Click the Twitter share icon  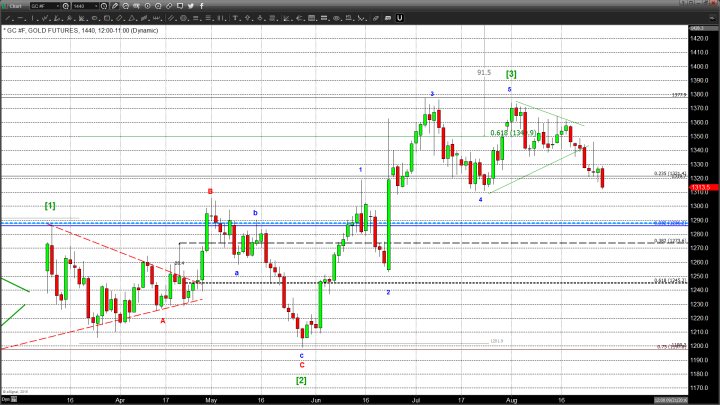coord(190,6)
